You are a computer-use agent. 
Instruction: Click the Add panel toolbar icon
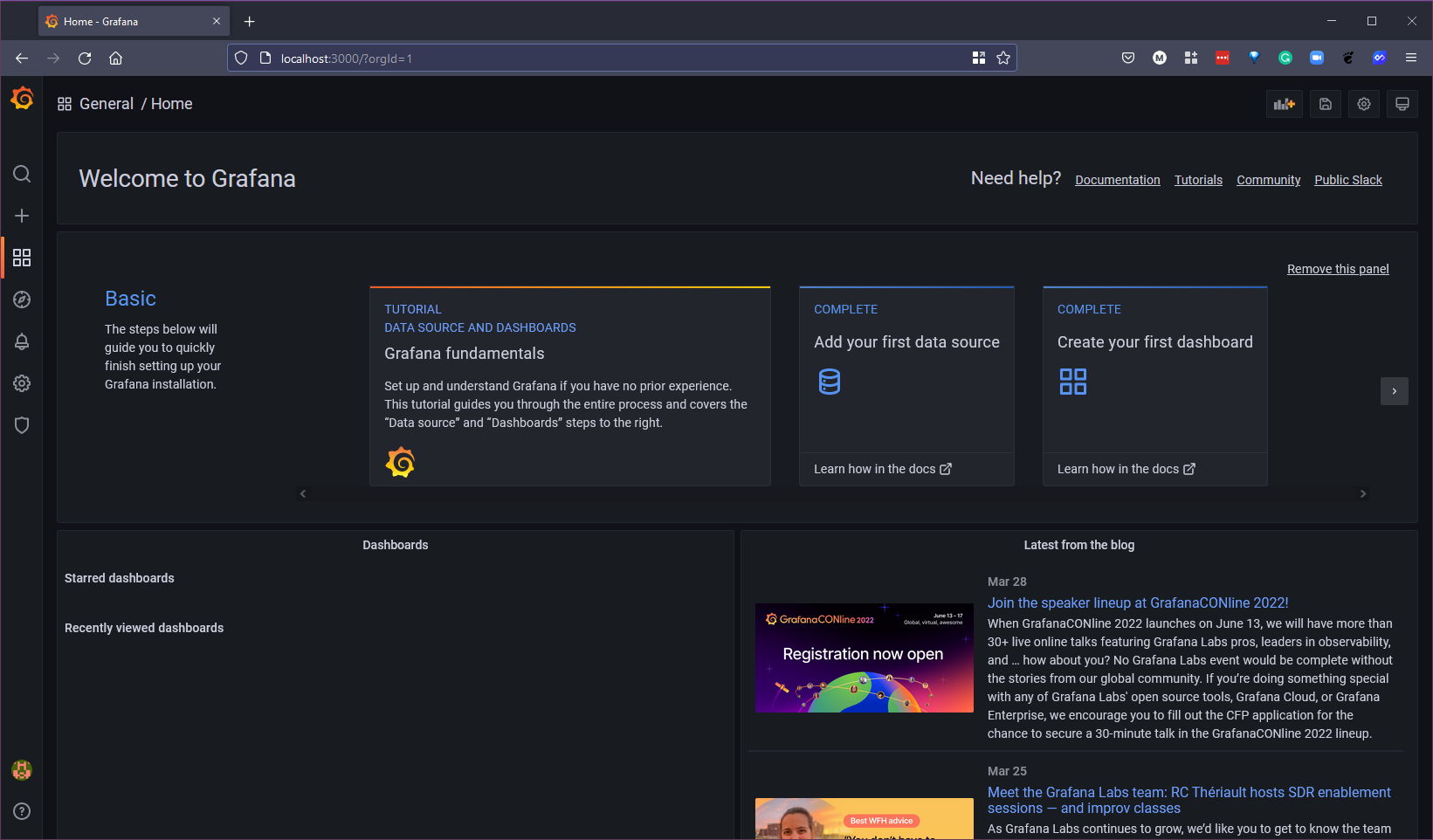pos(1284,104)
